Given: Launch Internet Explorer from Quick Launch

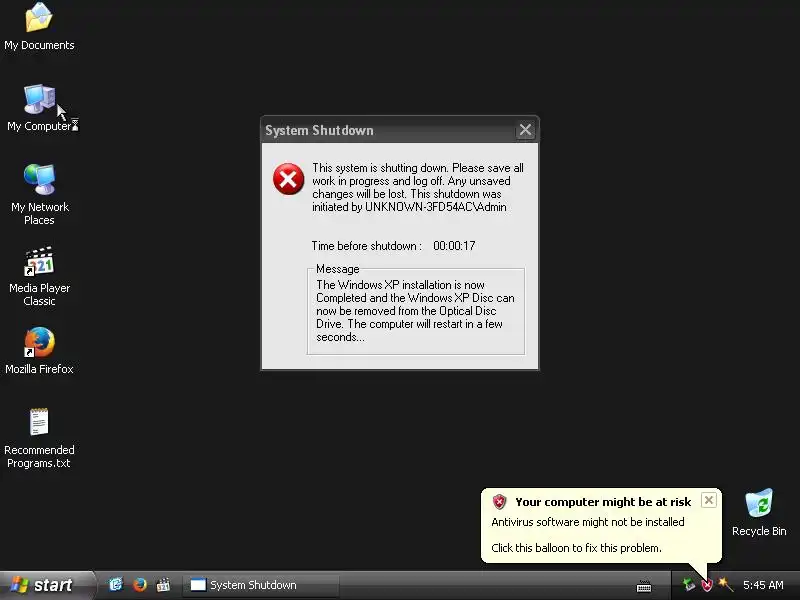Looking at the screenshot, I should tap(116, 585).
